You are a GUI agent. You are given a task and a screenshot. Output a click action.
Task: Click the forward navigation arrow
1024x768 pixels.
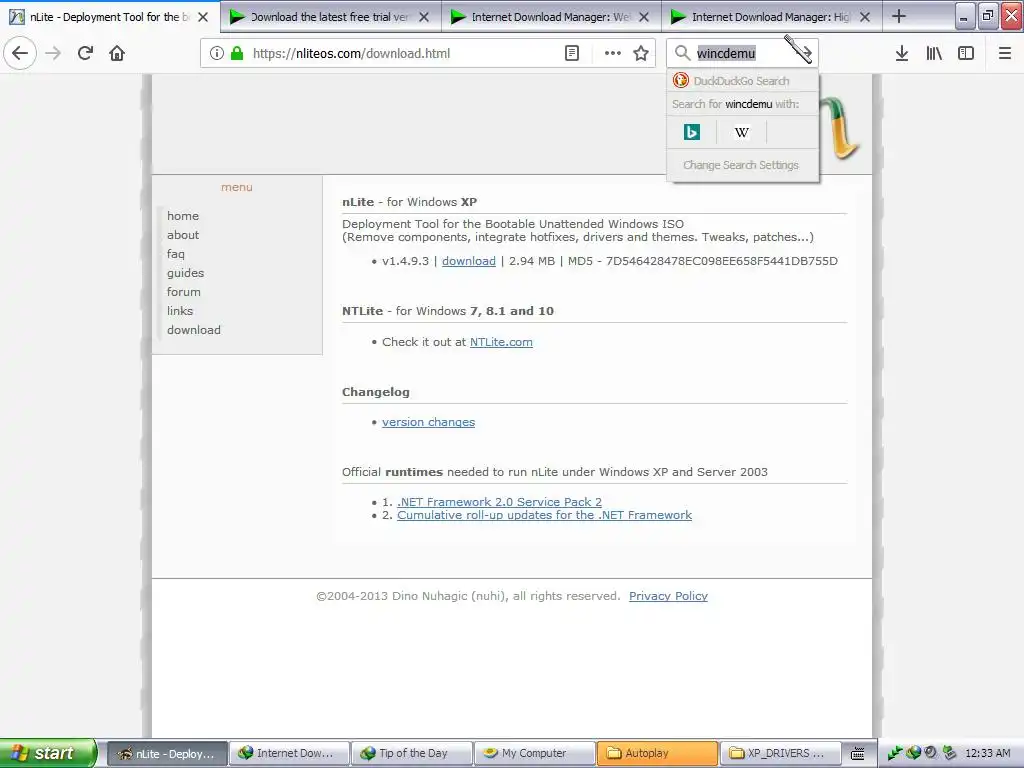click(53, 53)
